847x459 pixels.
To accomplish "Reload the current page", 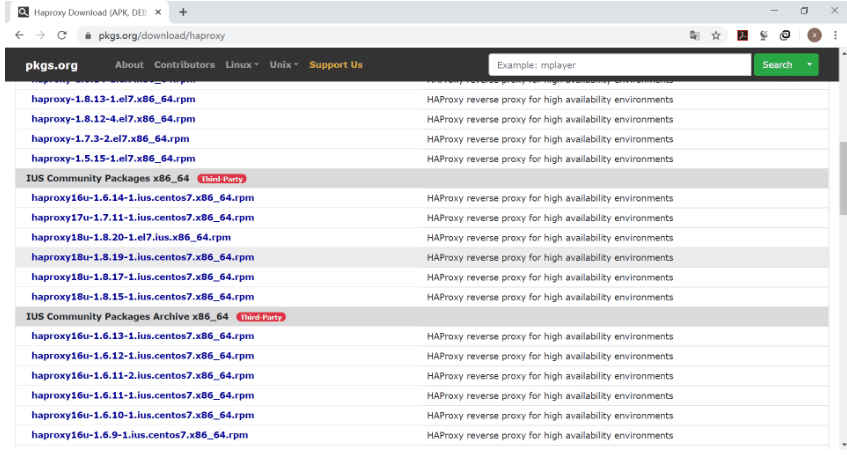I will tap(62, 35).
